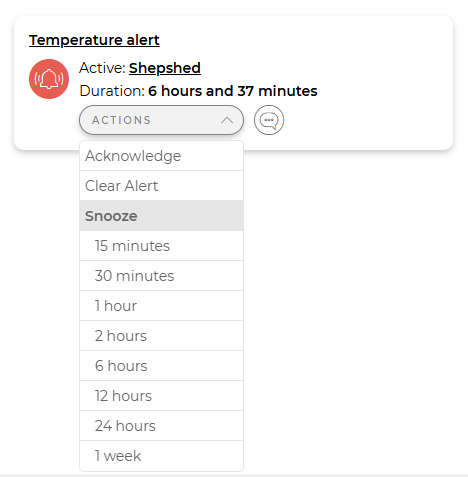Snooze alert for 30 minutes

161,276
